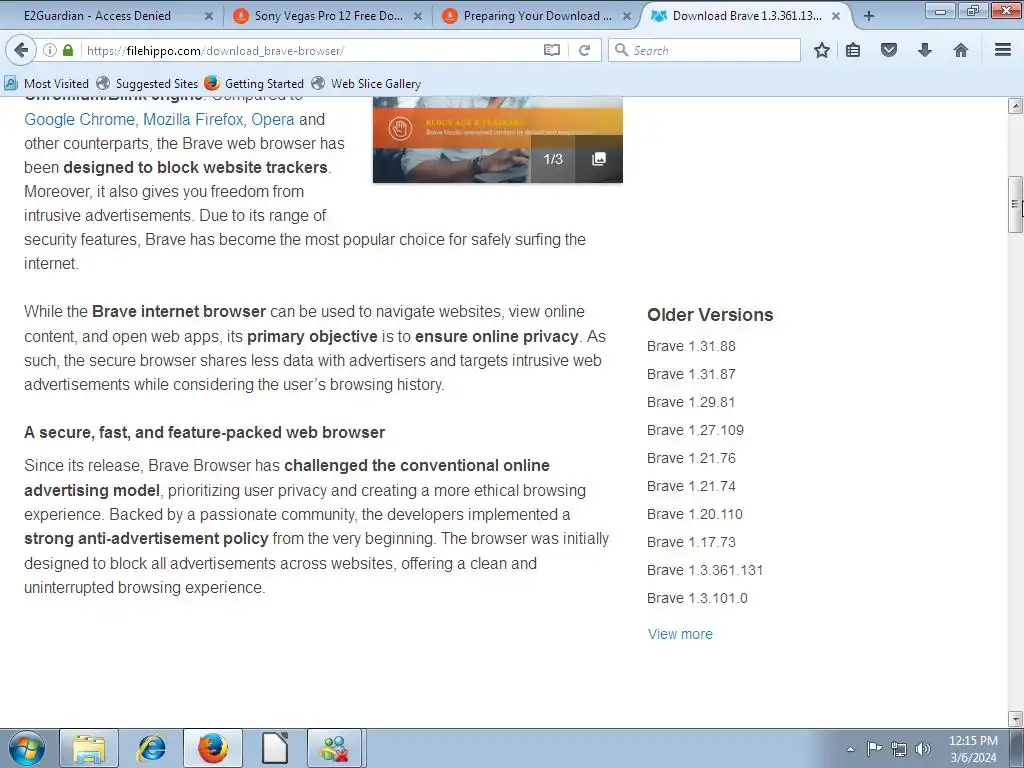
Task: Close the Sony Vegas Pro 12 tab
Action: (x=418, y=16)
